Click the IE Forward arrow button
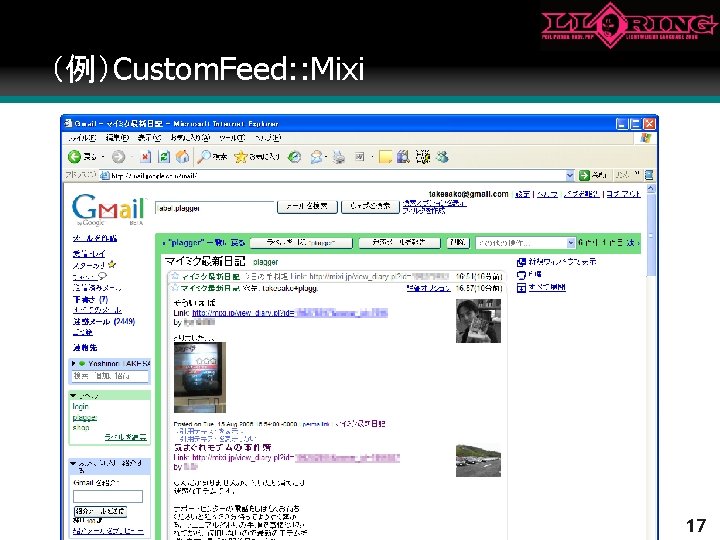The width and height of the screenshot is (720, 540). tap(118, 157)
